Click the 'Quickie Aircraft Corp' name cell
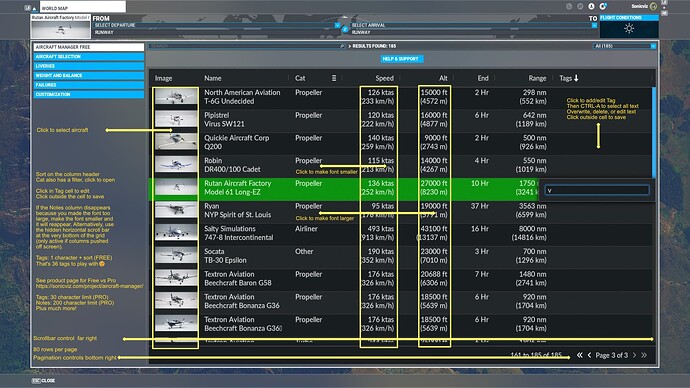 (x=236, y=138)
